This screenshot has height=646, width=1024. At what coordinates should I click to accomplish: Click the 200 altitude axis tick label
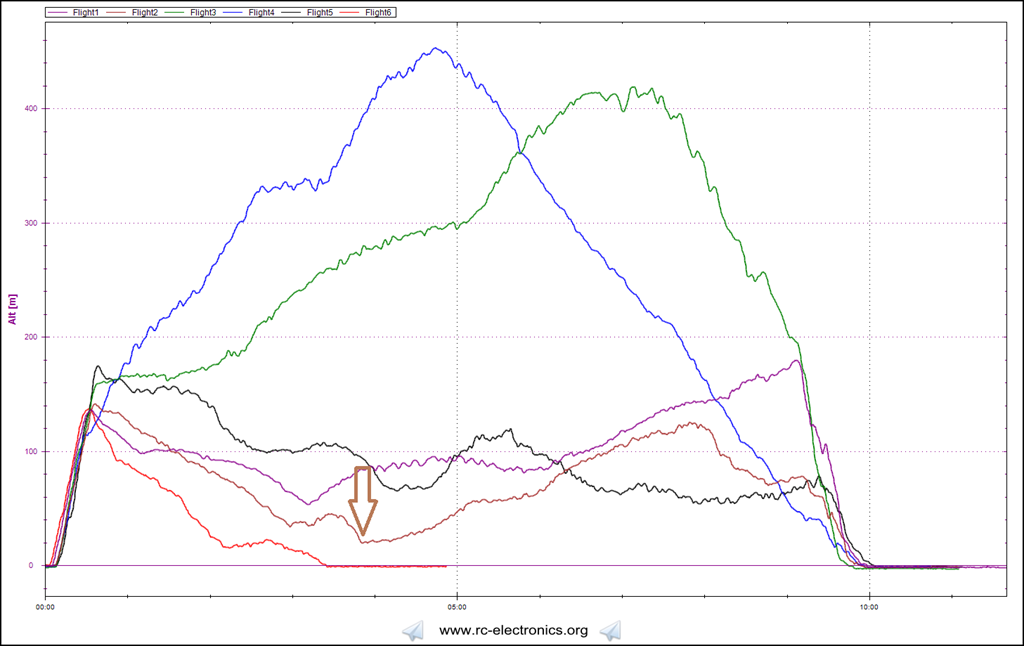pos(30,337)
